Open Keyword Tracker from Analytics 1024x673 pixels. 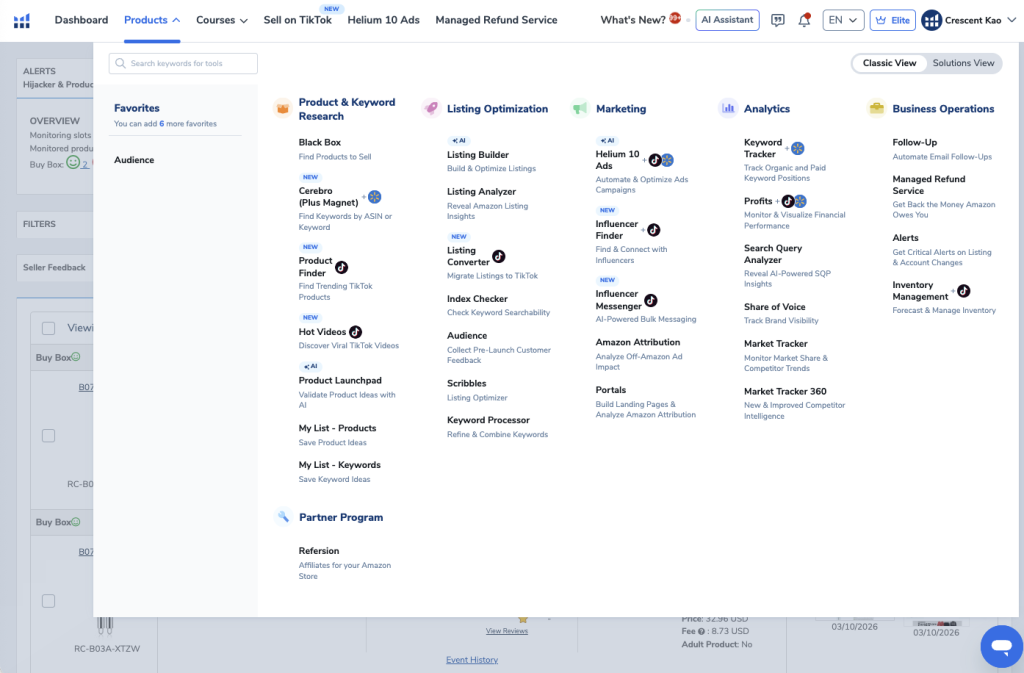tap(763, 148)
